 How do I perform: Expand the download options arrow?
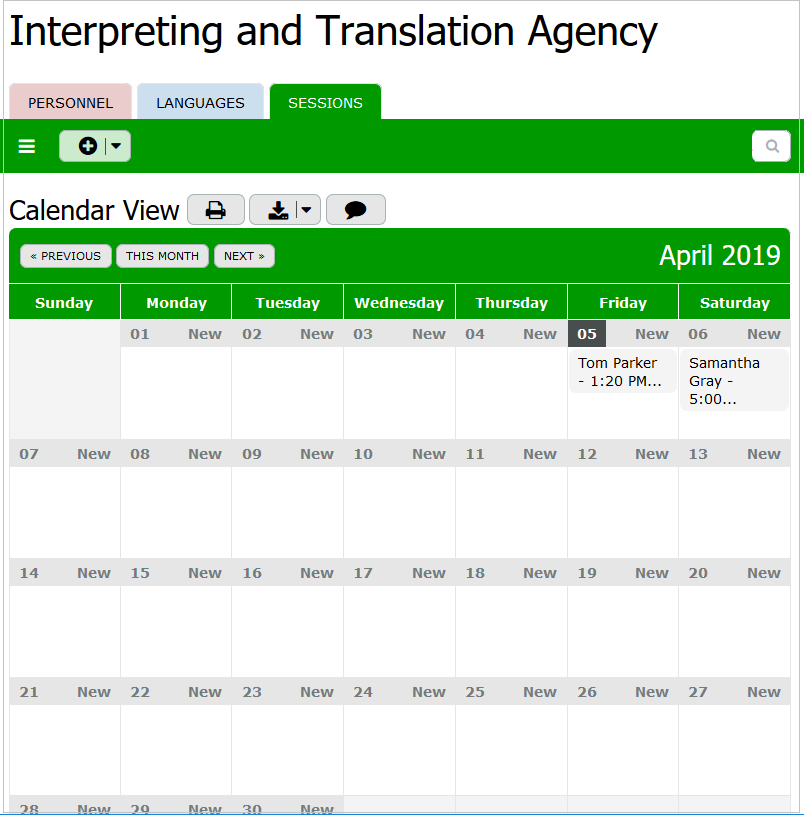pyautogui.click(x=306, y=210)
